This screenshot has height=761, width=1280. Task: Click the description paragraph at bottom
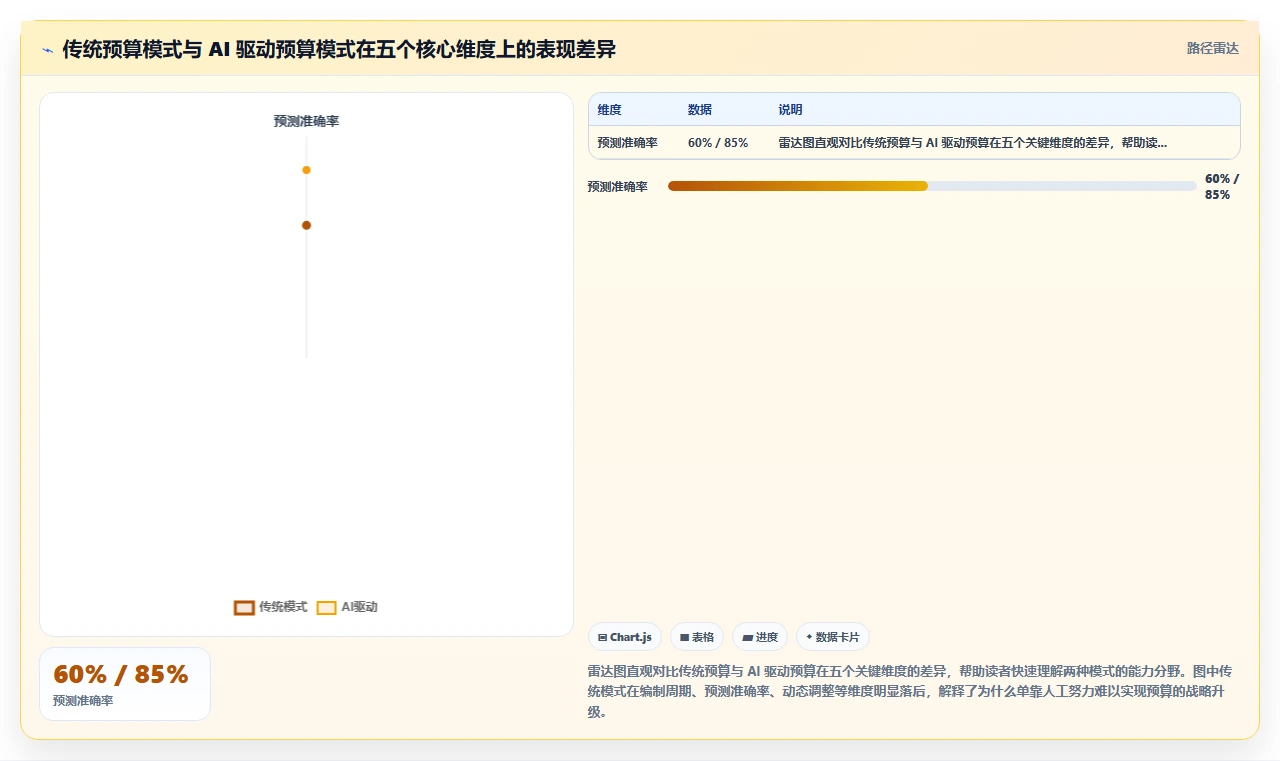[909, 691]
